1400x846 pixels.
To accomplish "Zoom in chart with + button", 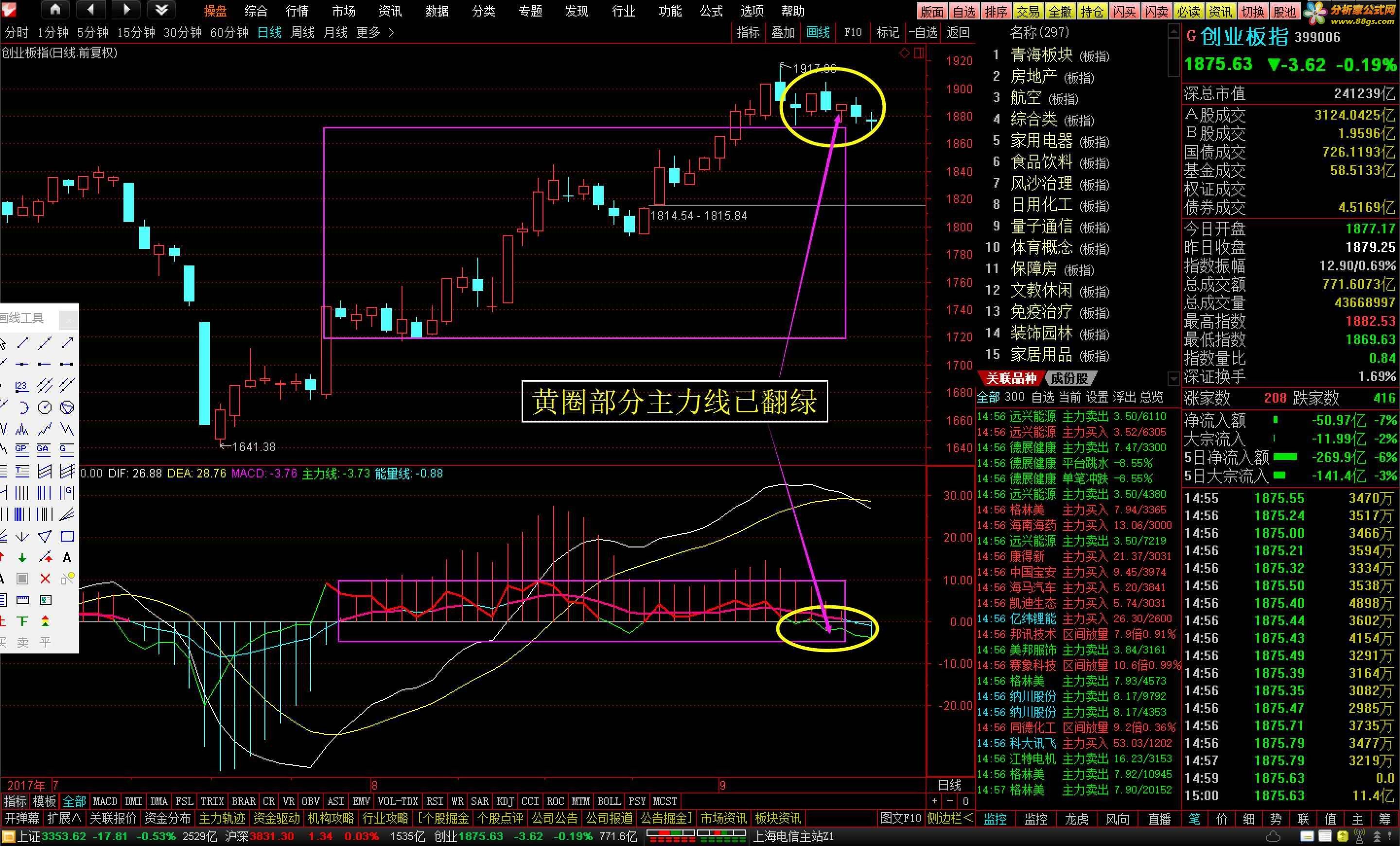I will [x=935, y=802].
